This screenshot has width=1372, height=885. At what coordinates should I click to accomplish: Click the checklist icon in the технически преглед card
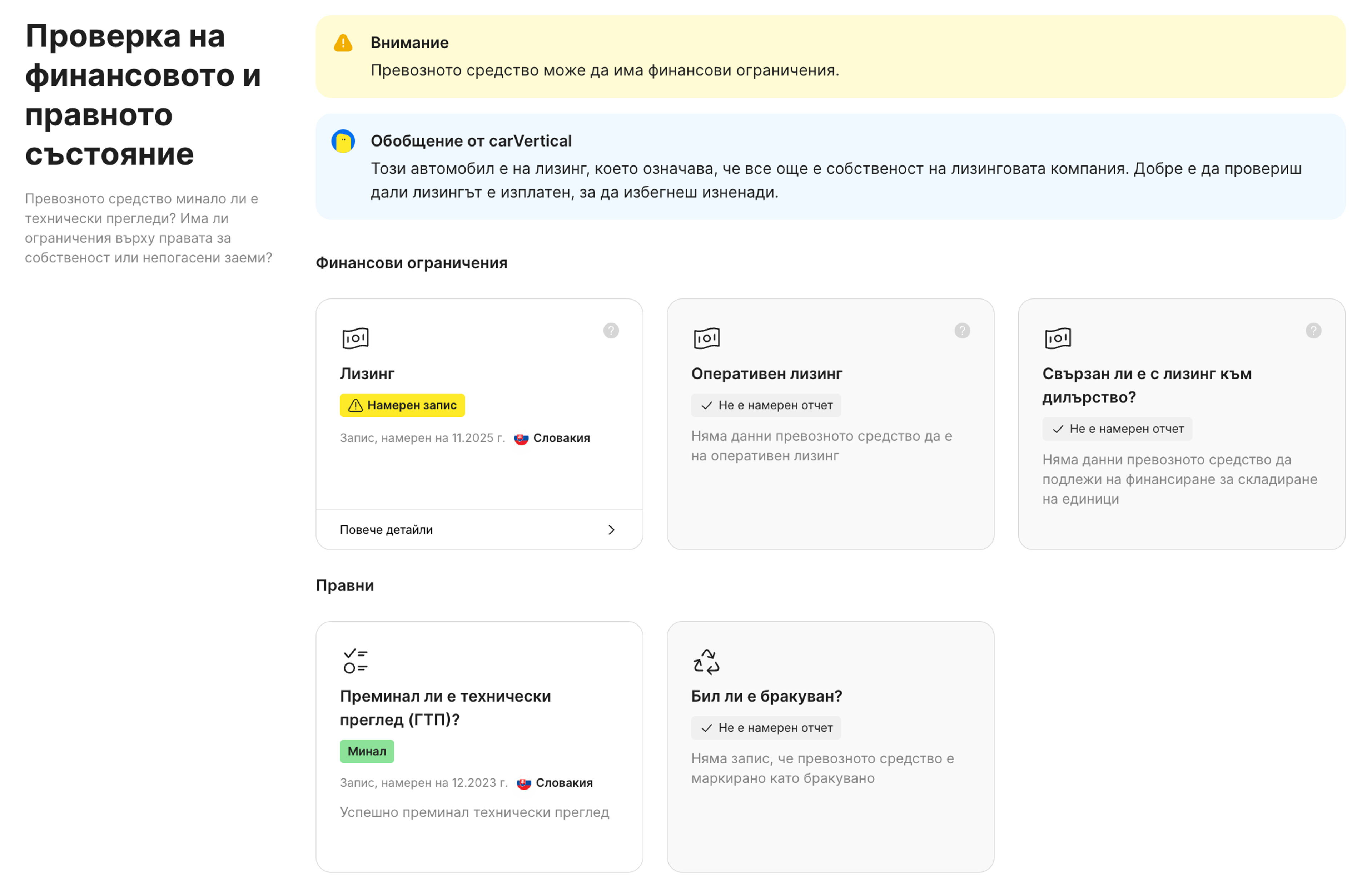(x=355, y=661)
